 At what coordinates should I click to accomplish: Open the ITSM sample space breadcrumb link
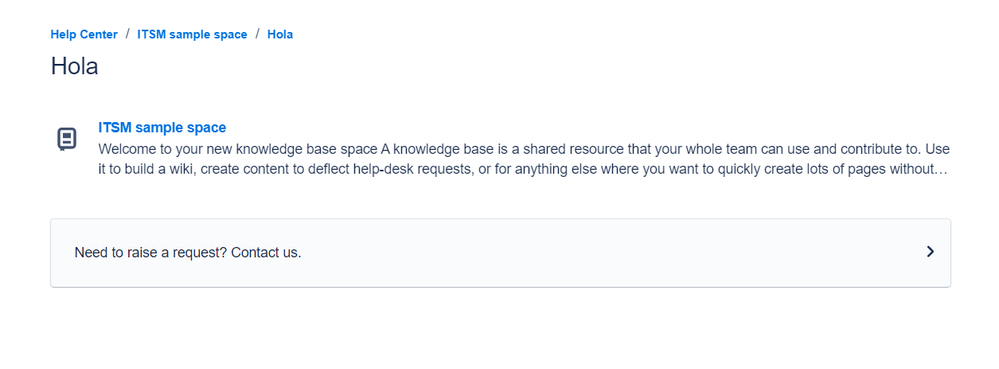click(x=192, y=34)
